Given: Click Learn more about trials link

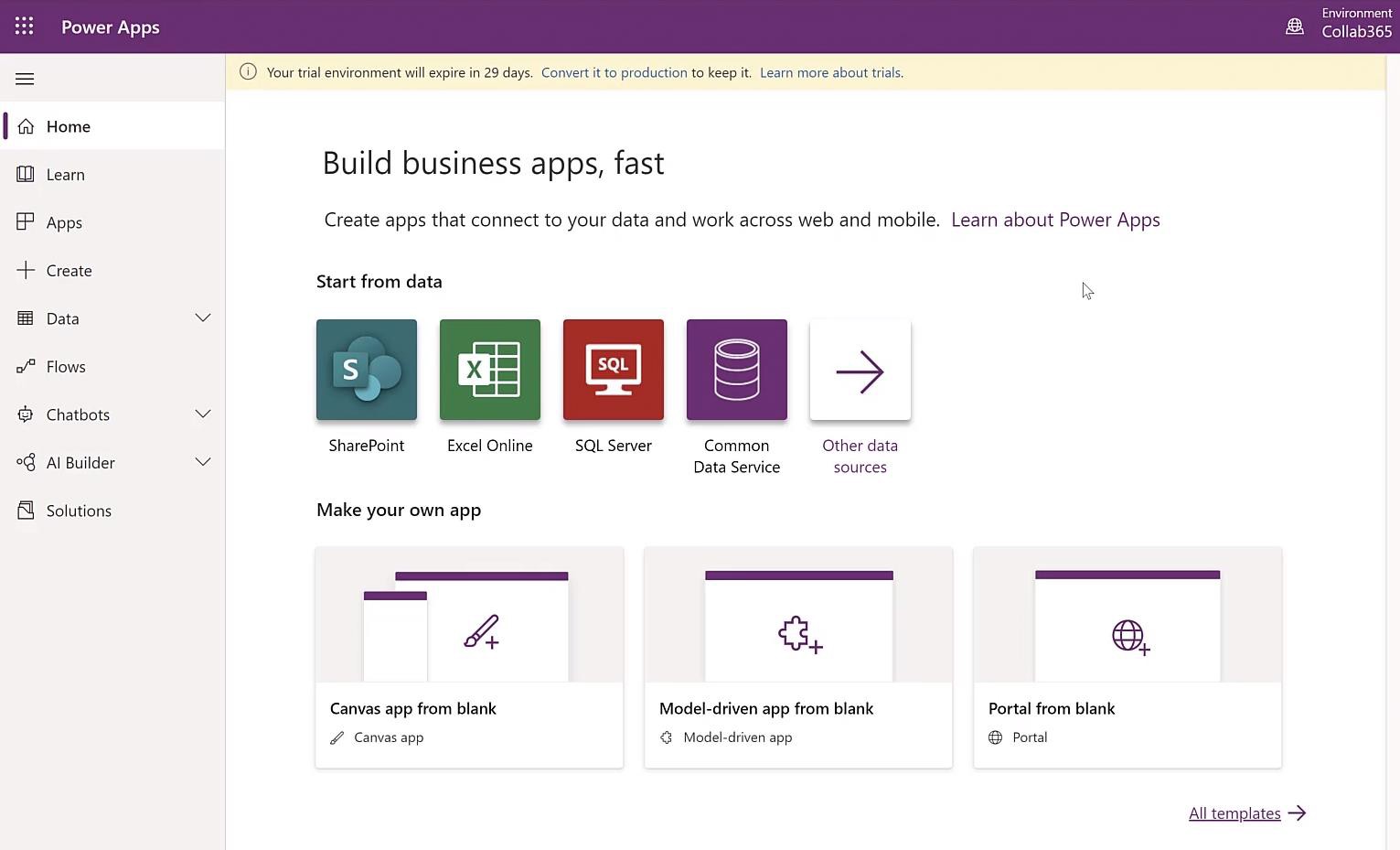Looking at the screenshot, I should (831, 72).
